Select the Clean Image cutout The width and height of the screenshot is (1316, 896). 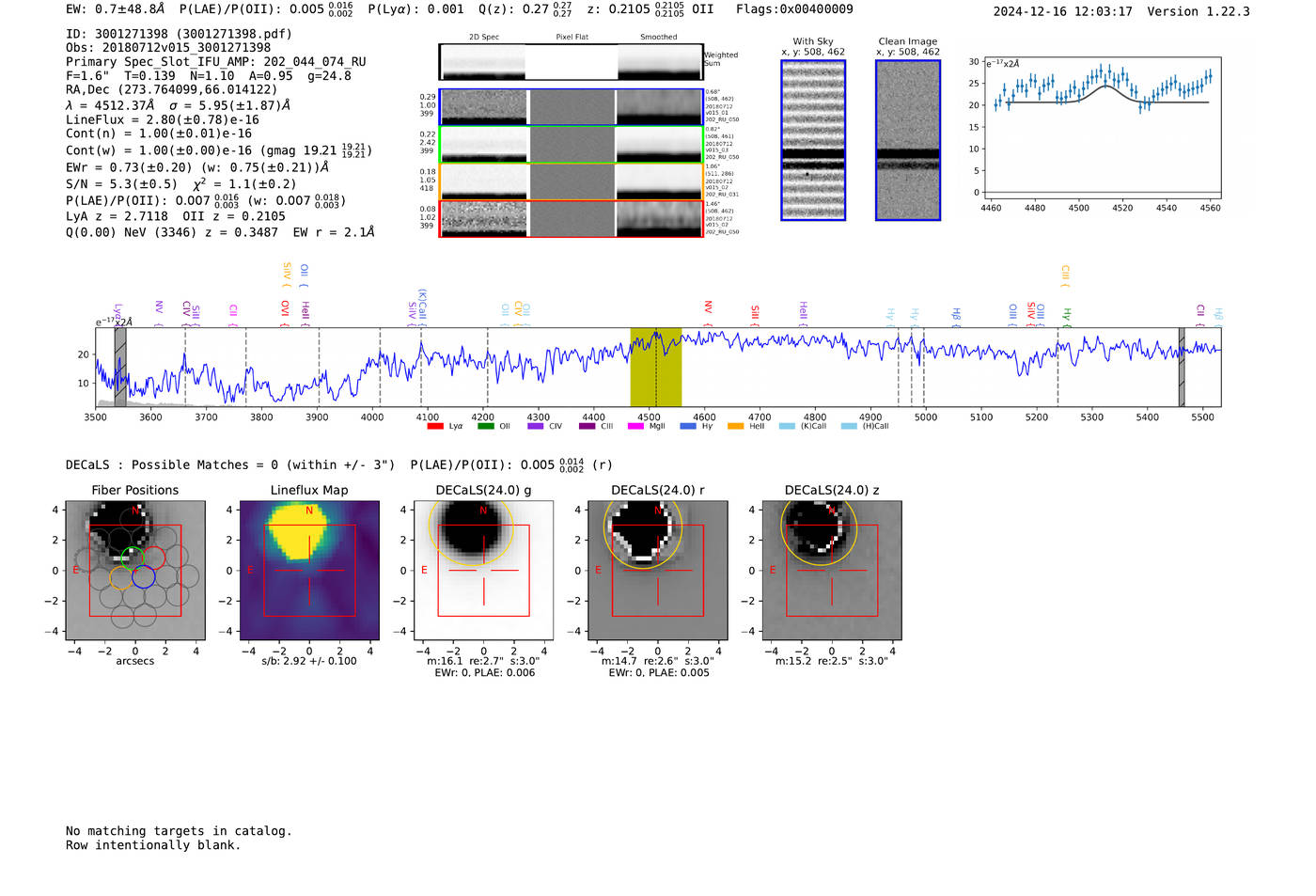click(x=908, y=140)
